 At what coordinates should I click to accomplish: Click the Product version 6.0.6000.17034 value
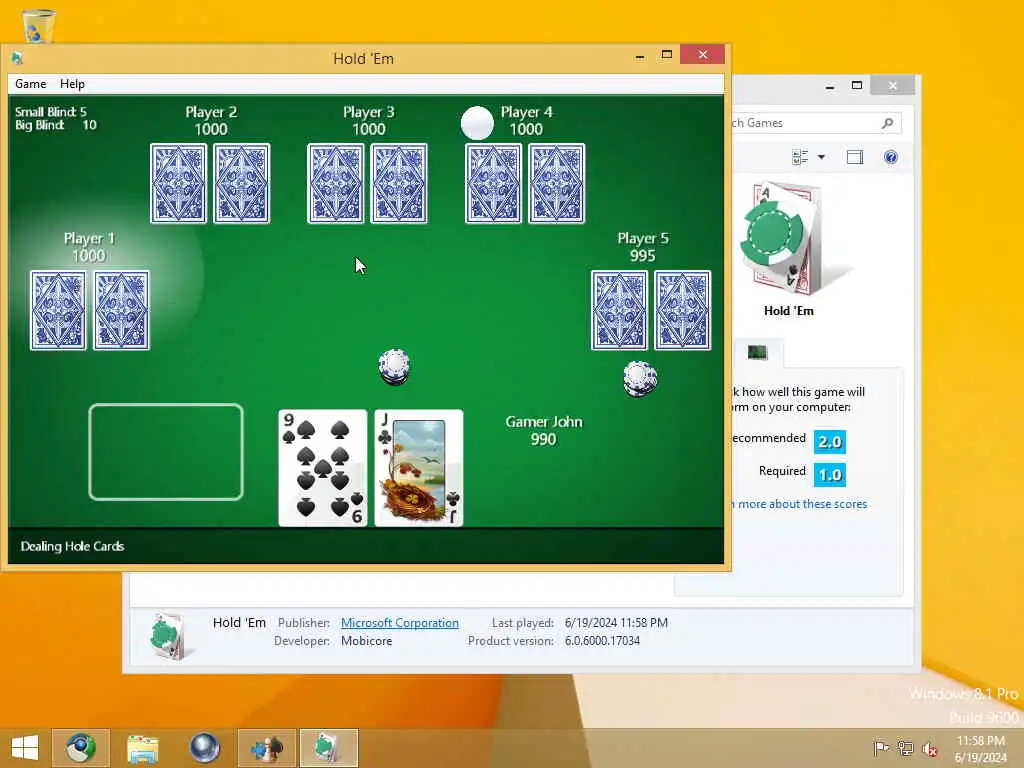click(602, 641)
